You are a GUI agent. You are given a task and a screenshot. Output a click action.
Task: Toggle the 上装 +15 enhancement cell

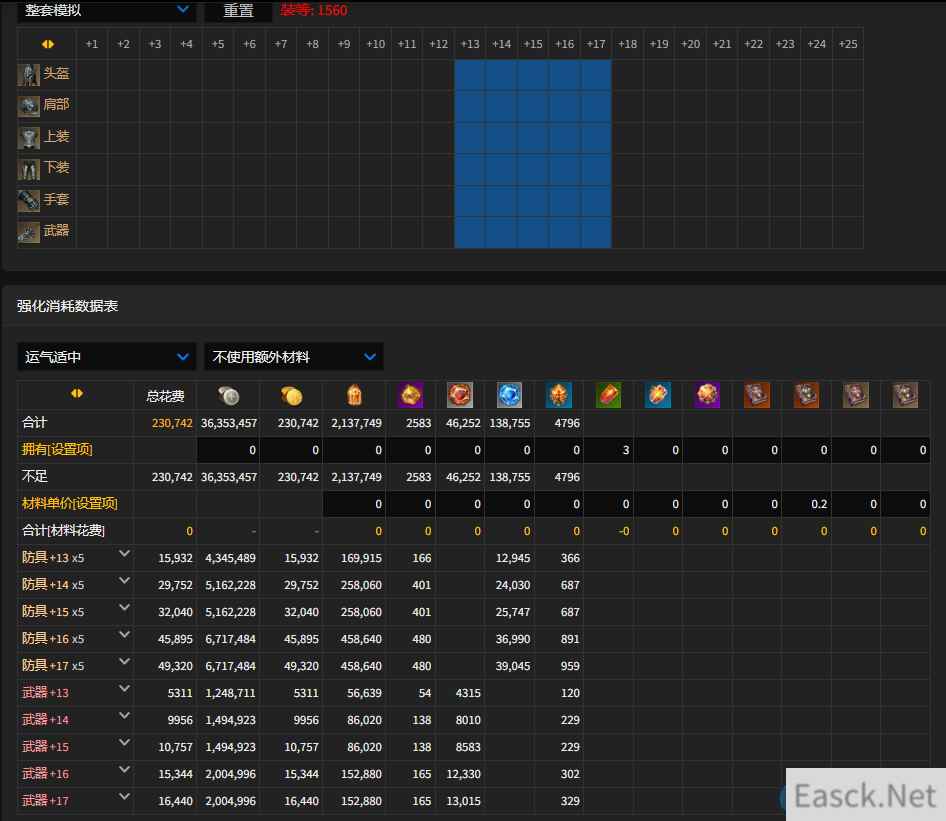point(533,138)
